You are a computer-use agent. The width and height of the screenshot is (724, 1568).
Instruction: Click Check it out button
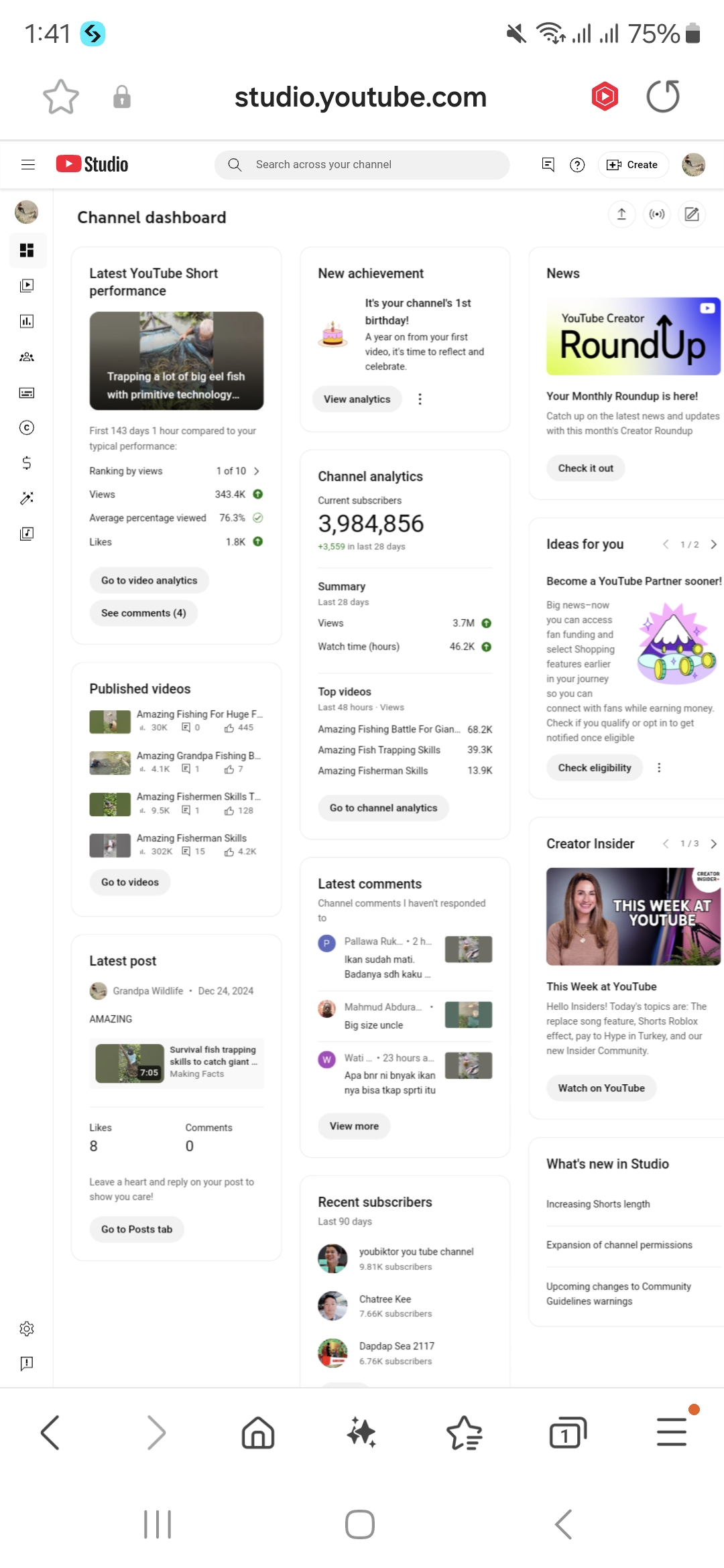pos(586,468)
